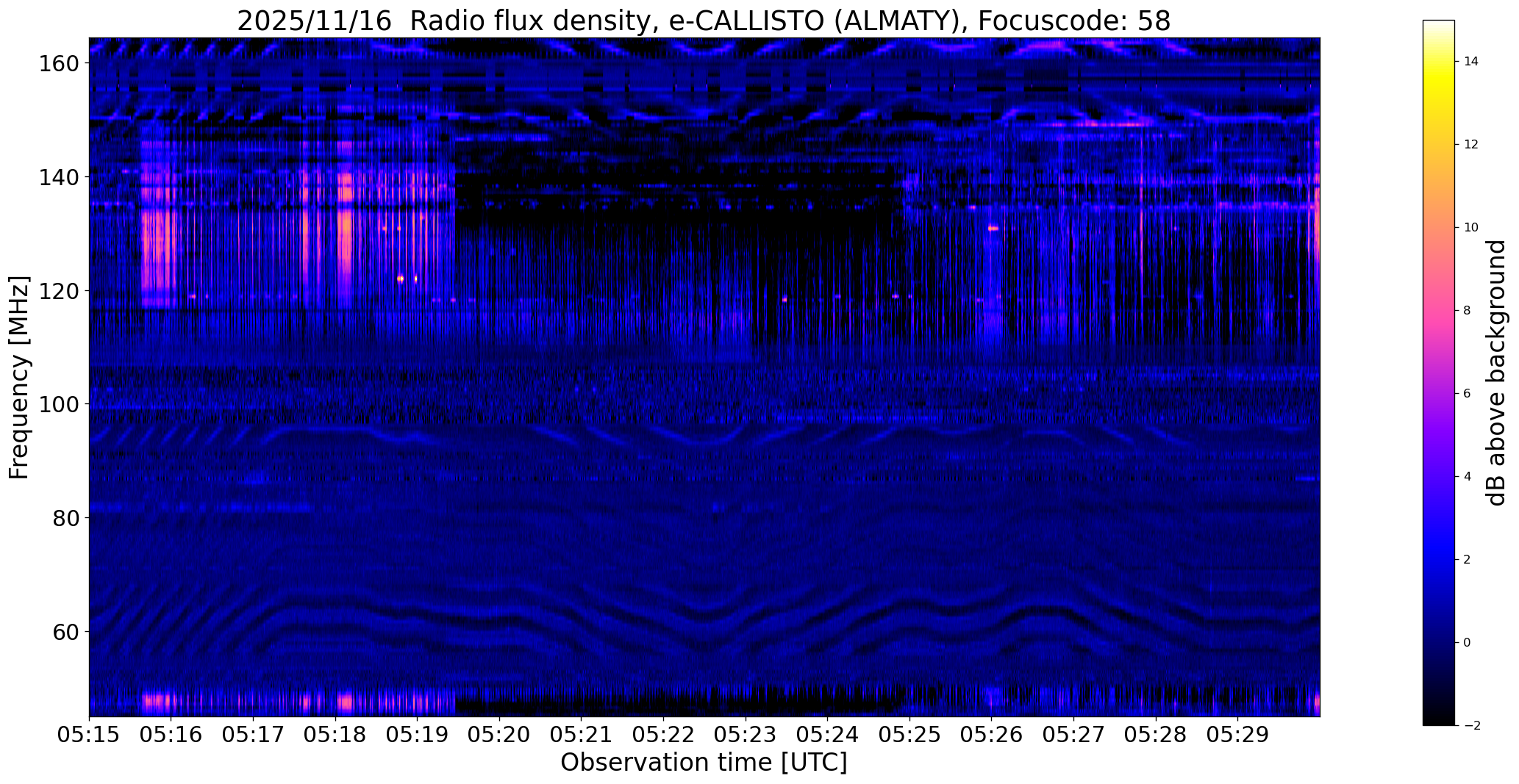Click the 05:16 time tick label
This screenshot has height=784, width=1519.
tap(171, 734)
